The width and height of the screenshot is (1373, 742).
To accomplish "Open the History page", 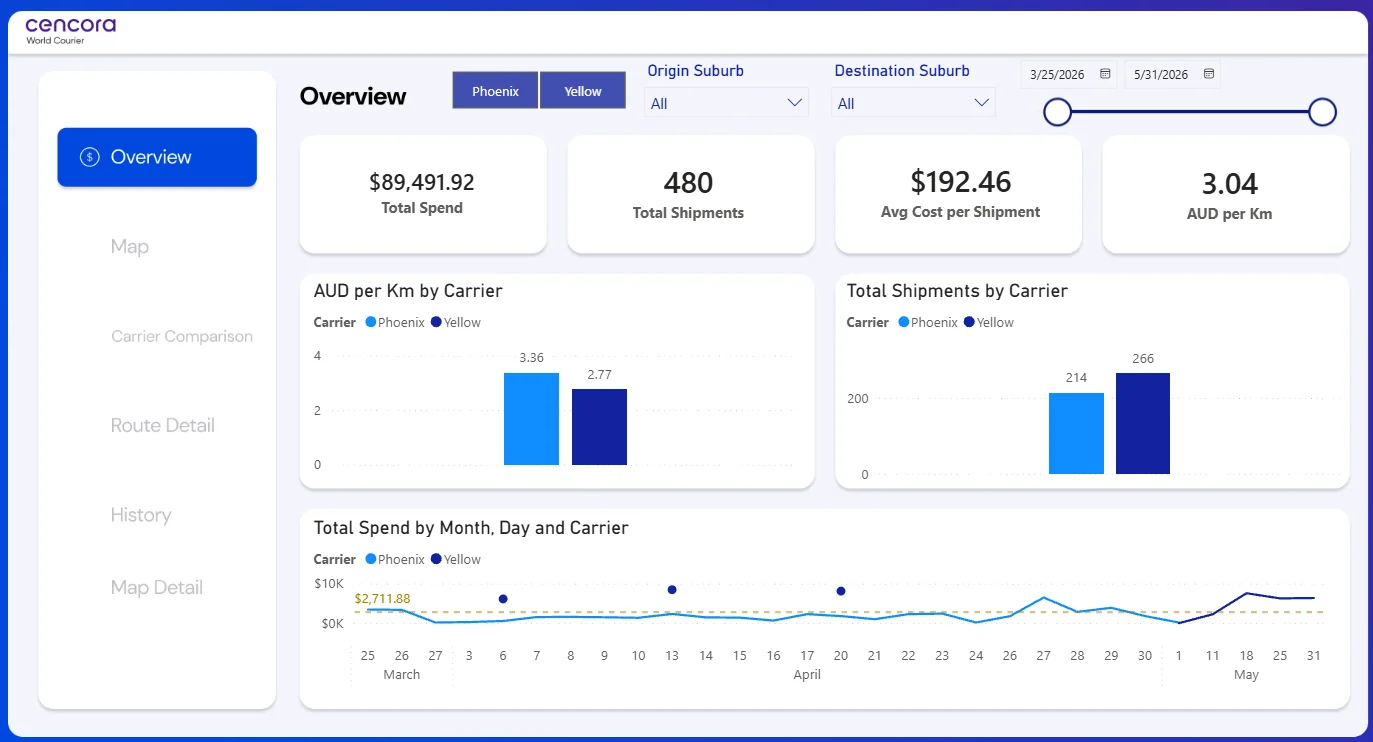I will click(x=141, y=515).
